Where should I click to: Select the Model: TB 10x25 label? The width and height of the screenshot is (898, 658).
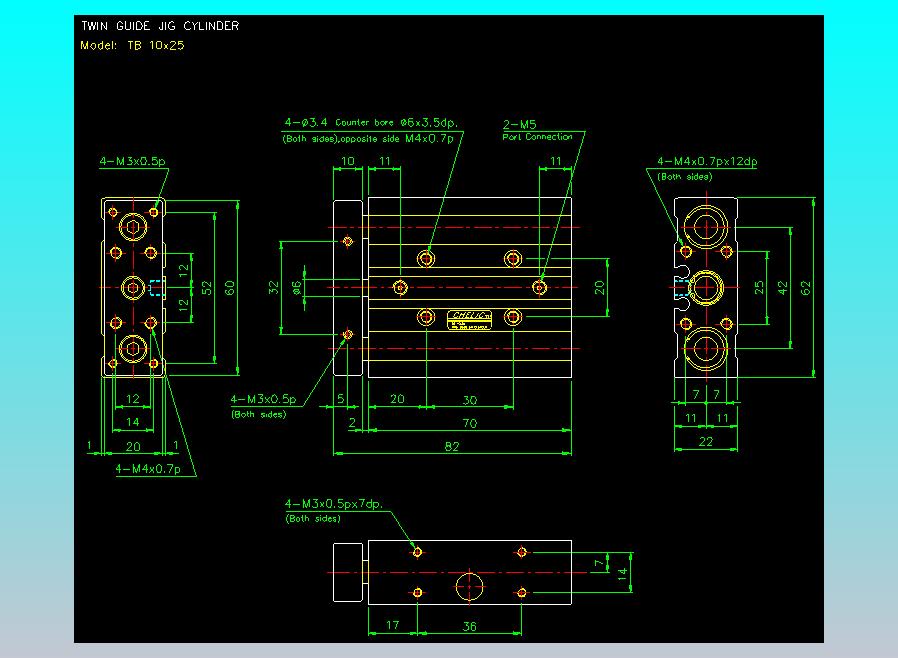click(x=132, y=45)
